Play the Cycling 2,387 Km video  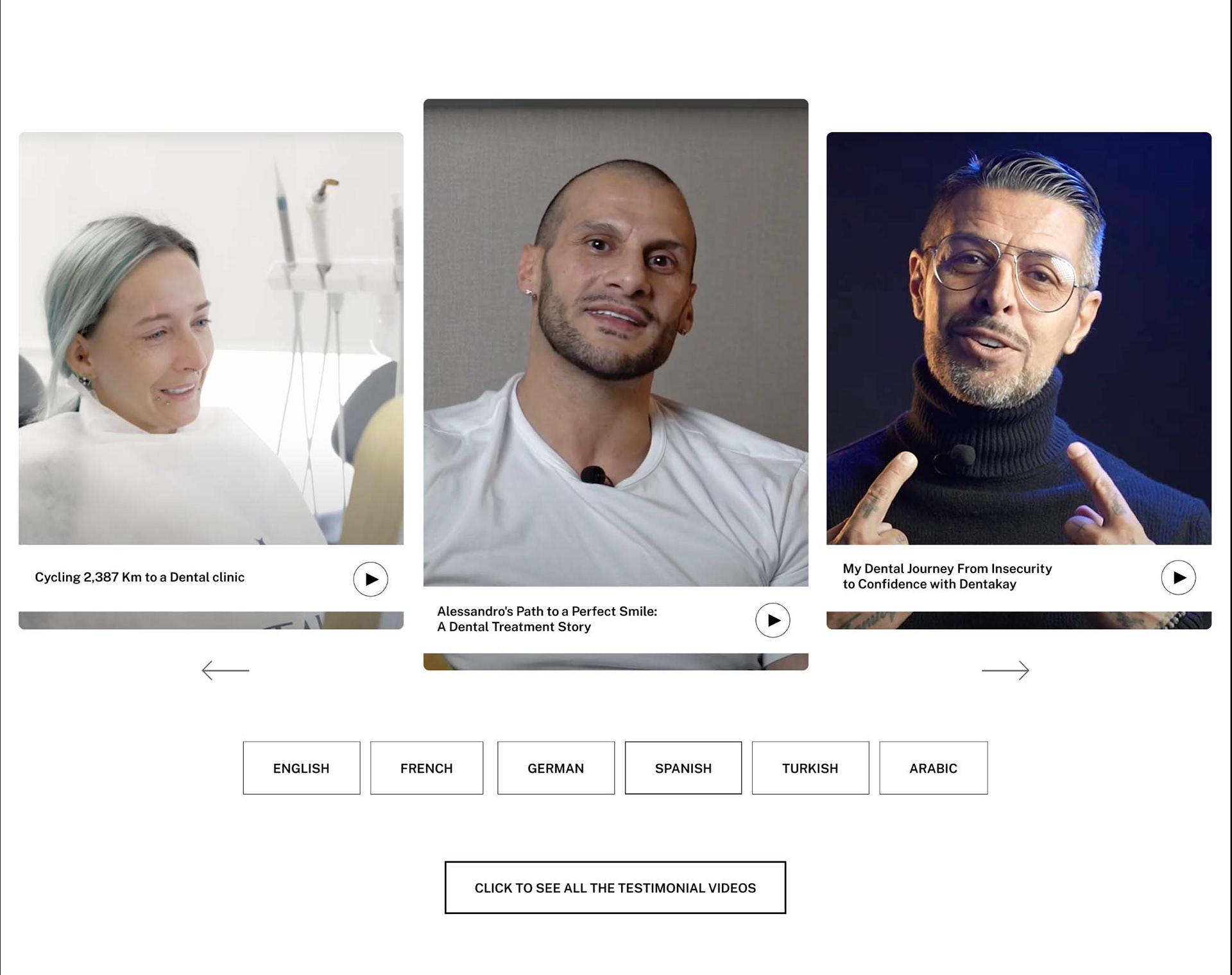[x=370, y=579]
